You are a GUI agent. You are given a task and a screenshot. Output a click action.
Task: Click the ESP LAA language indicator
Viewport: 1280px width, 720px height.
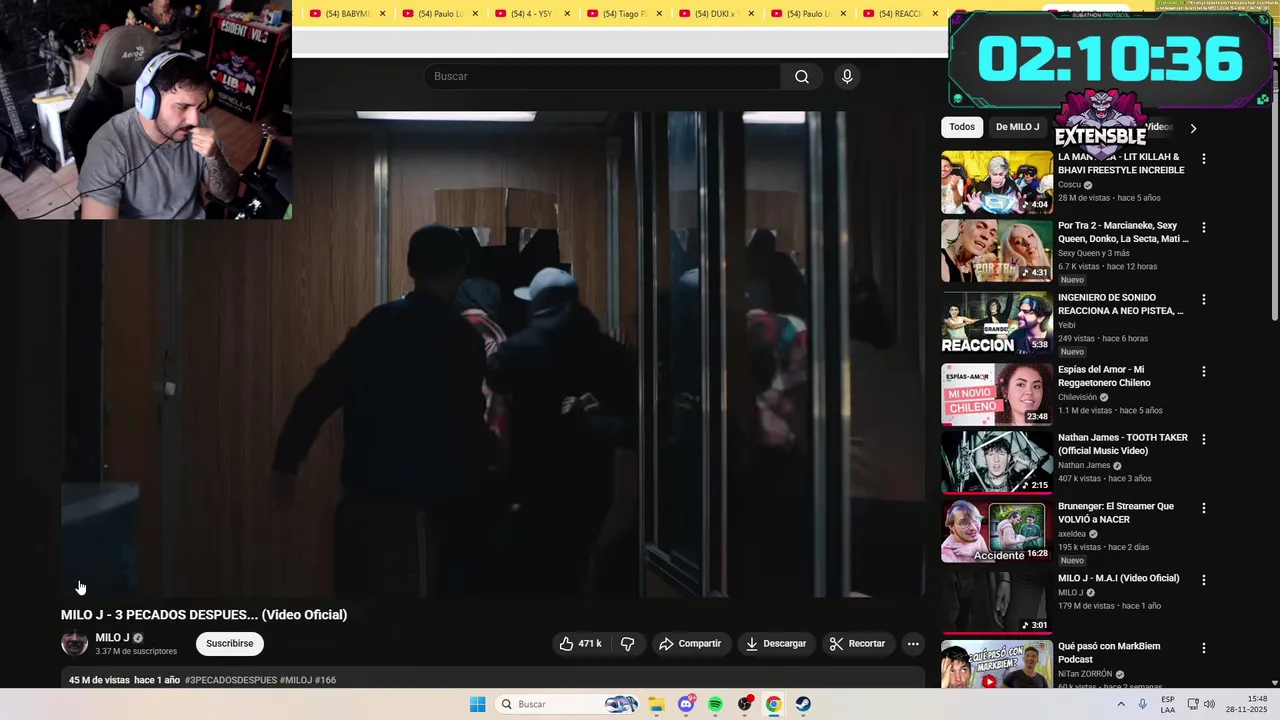pyautogui.click(x=1168, y=704)
